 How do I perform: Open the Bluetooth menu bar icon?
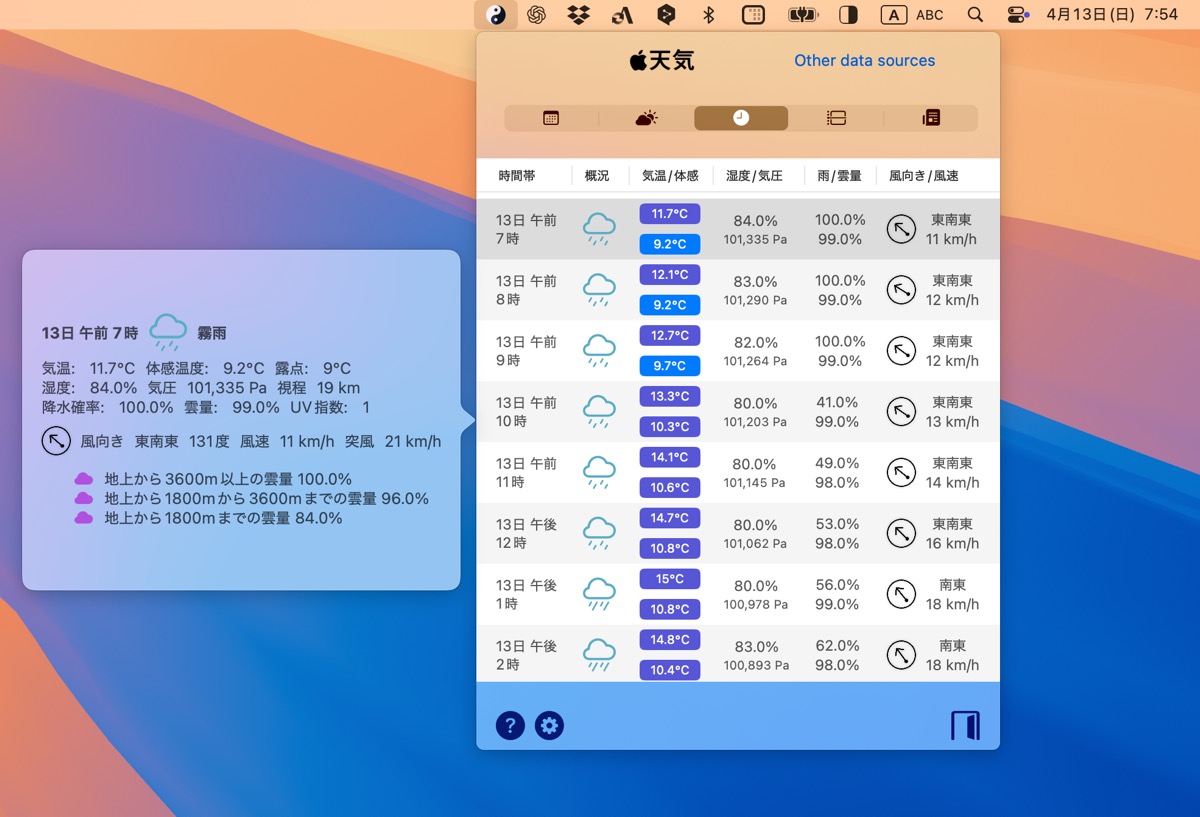coord(708,15)
